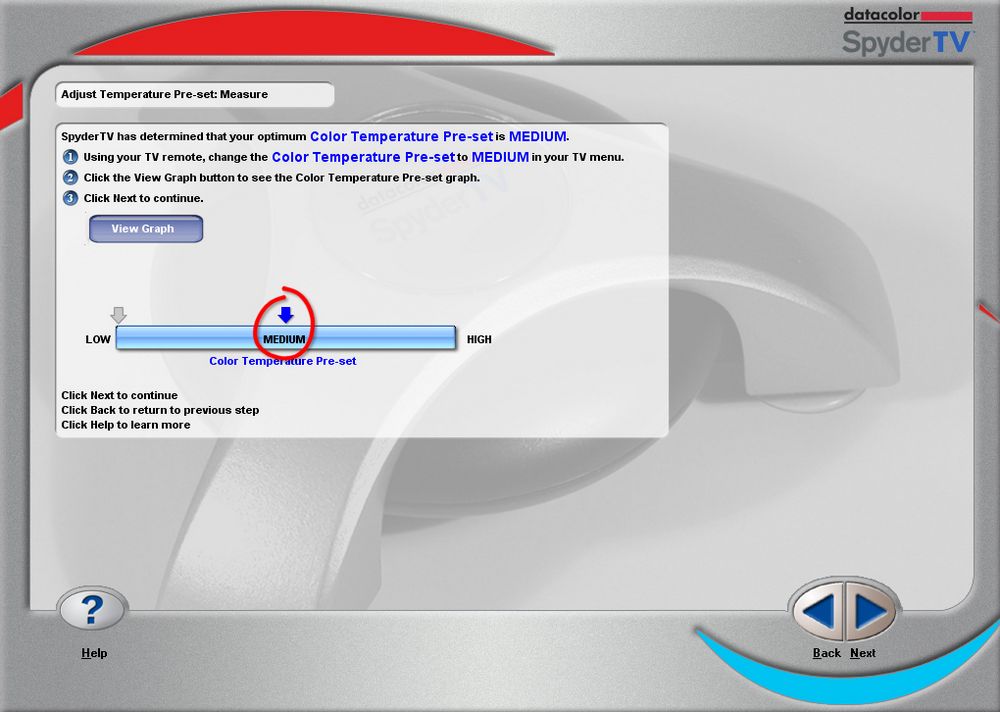This screenshot has width=1000, height=712.
Task: Click the Color Temperature Pre-set blue bar
Action: [286, 337]
